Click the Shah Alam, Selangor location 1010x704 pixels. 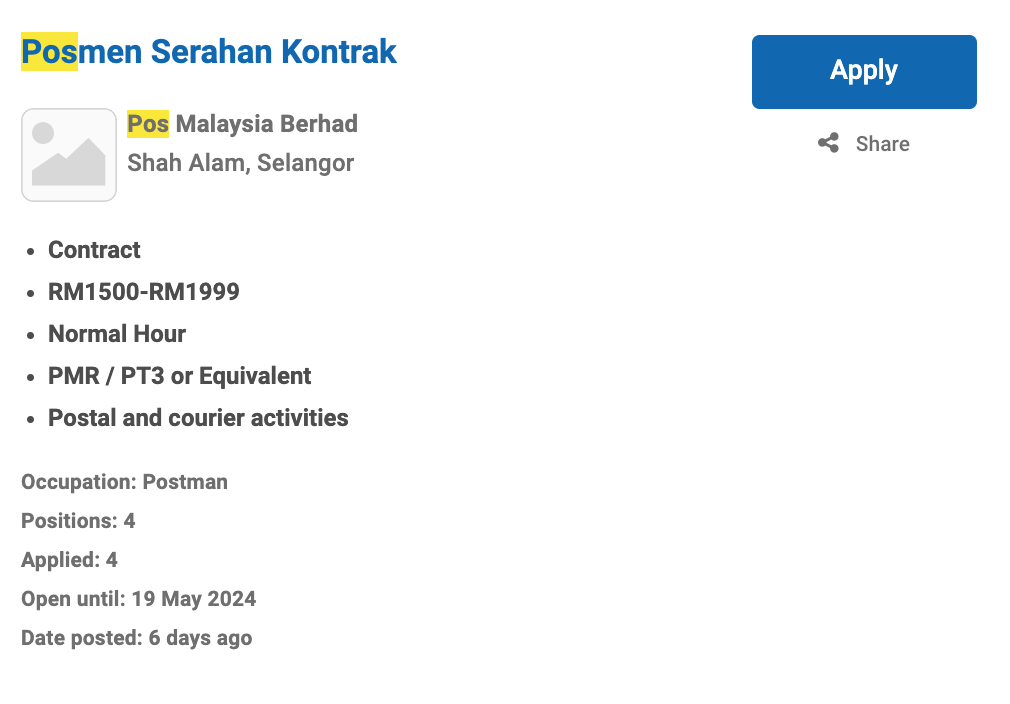click(240, 163)
